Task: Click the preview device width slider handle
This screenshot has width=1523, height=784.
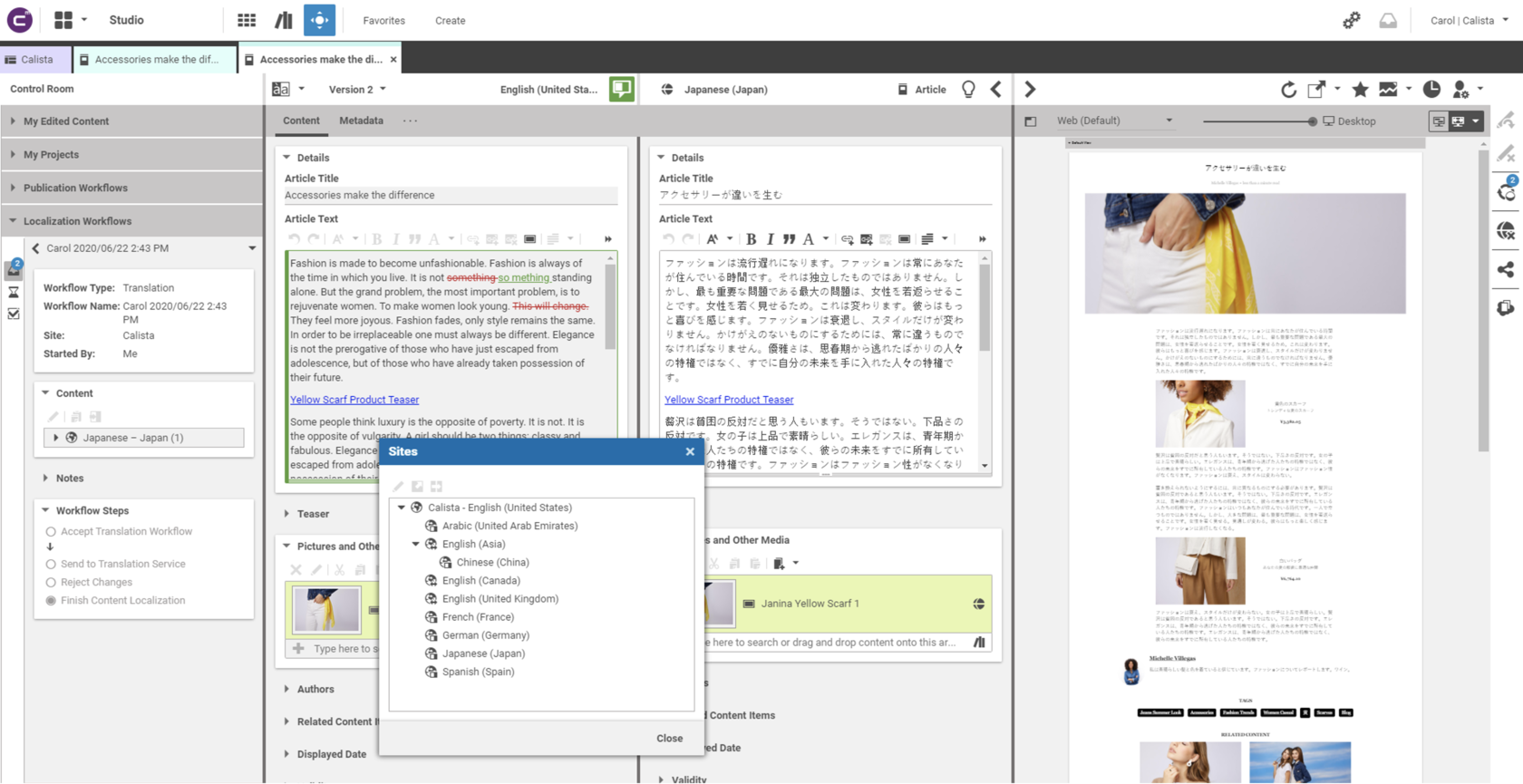Action: tap(1312, 121)
